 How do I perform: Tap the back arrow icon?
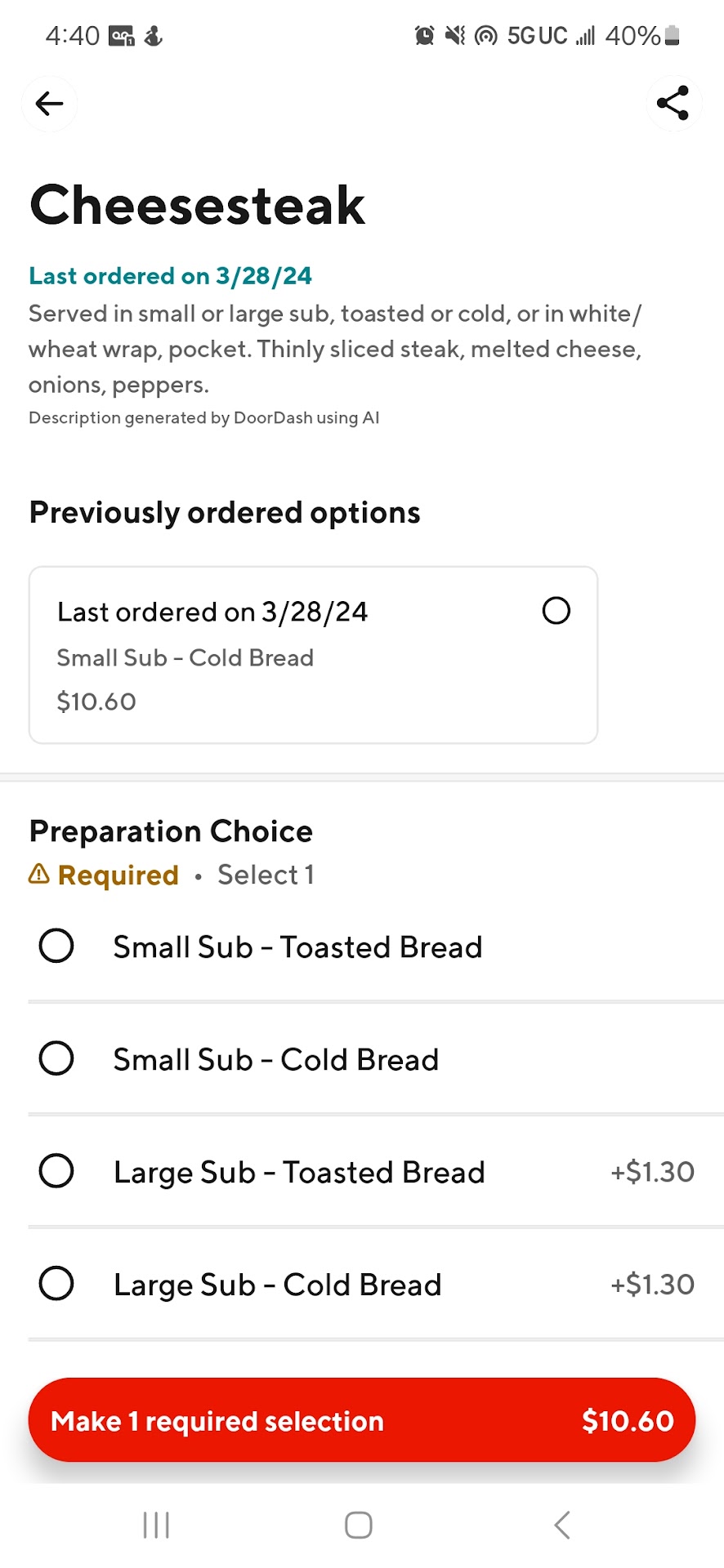[x=49, y=104]
